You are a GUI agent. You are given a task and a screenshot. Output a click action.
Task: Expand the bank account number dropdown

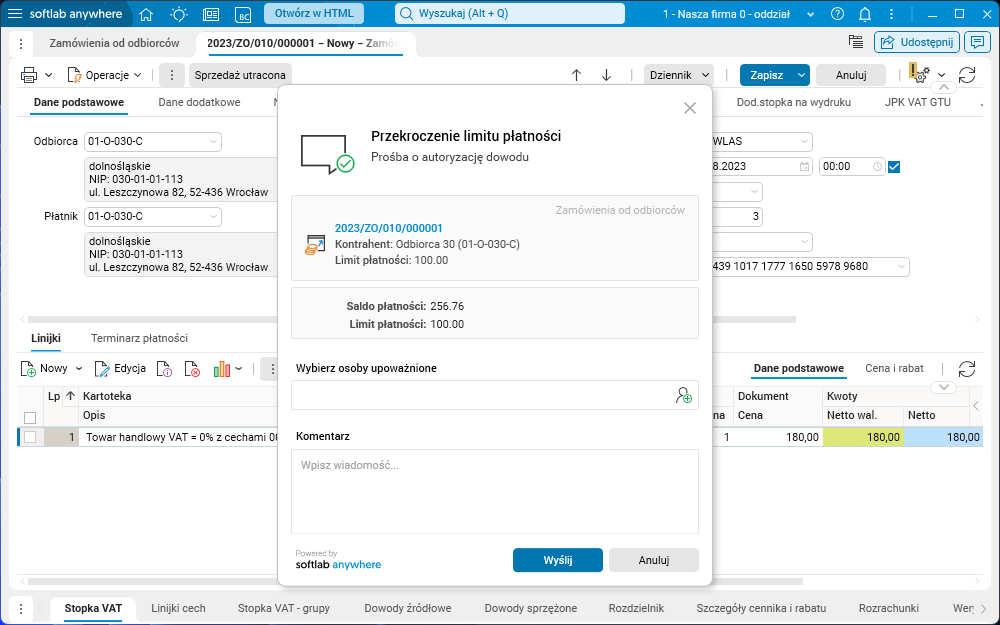coord(902,267)
